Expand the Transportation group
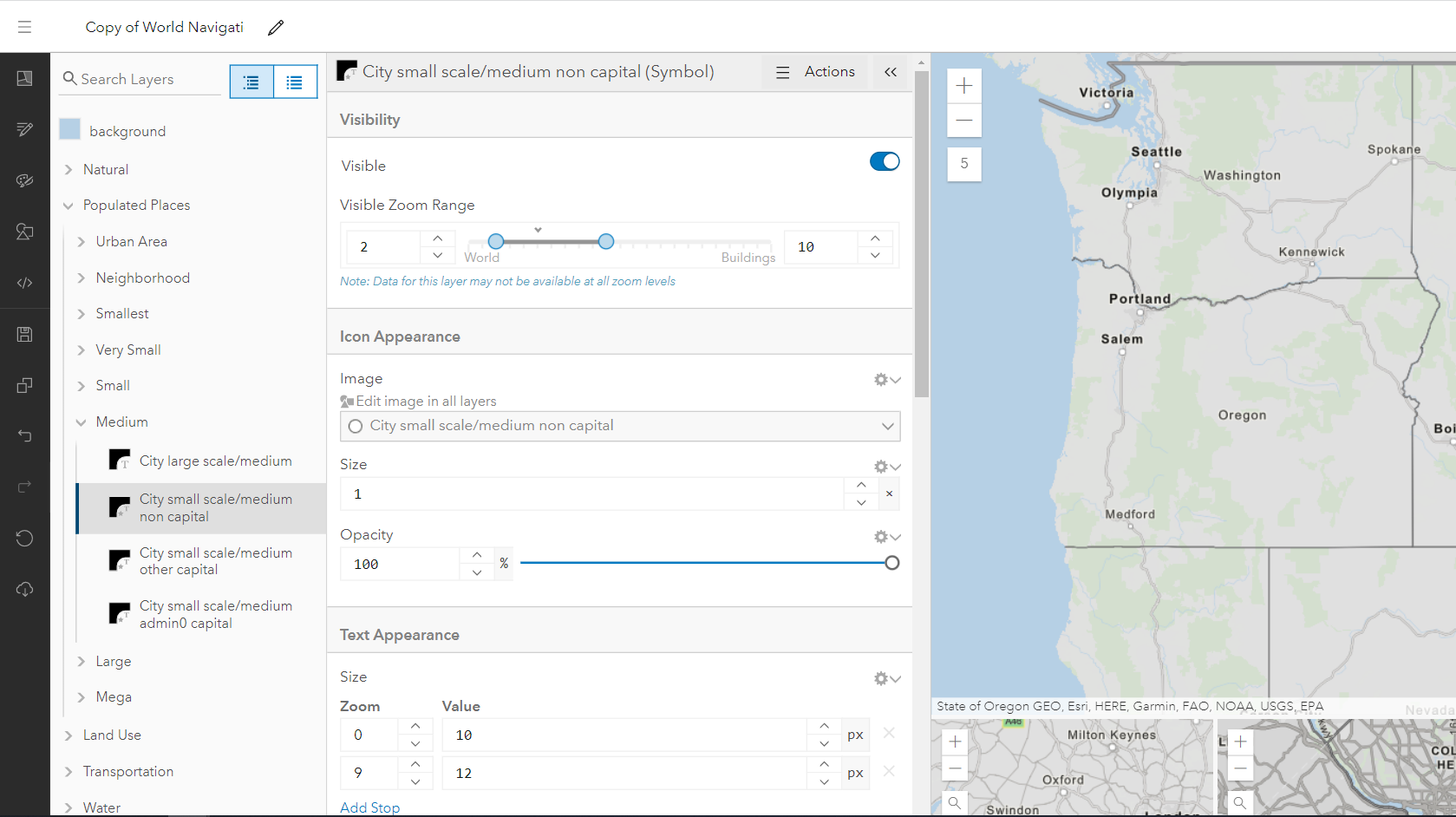The image size is (1456, 817). [x=69, y=772]
